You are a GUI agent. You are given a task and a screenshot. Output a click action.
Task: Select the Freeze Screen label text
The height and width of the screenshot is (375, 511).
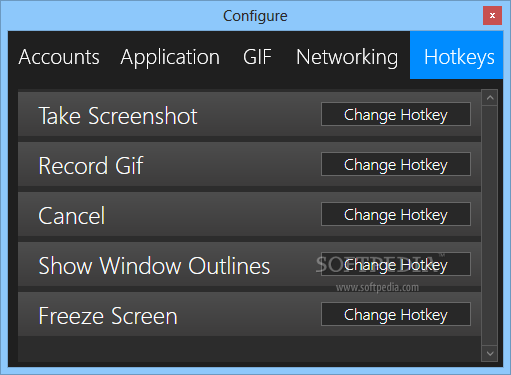pos(108,316)
